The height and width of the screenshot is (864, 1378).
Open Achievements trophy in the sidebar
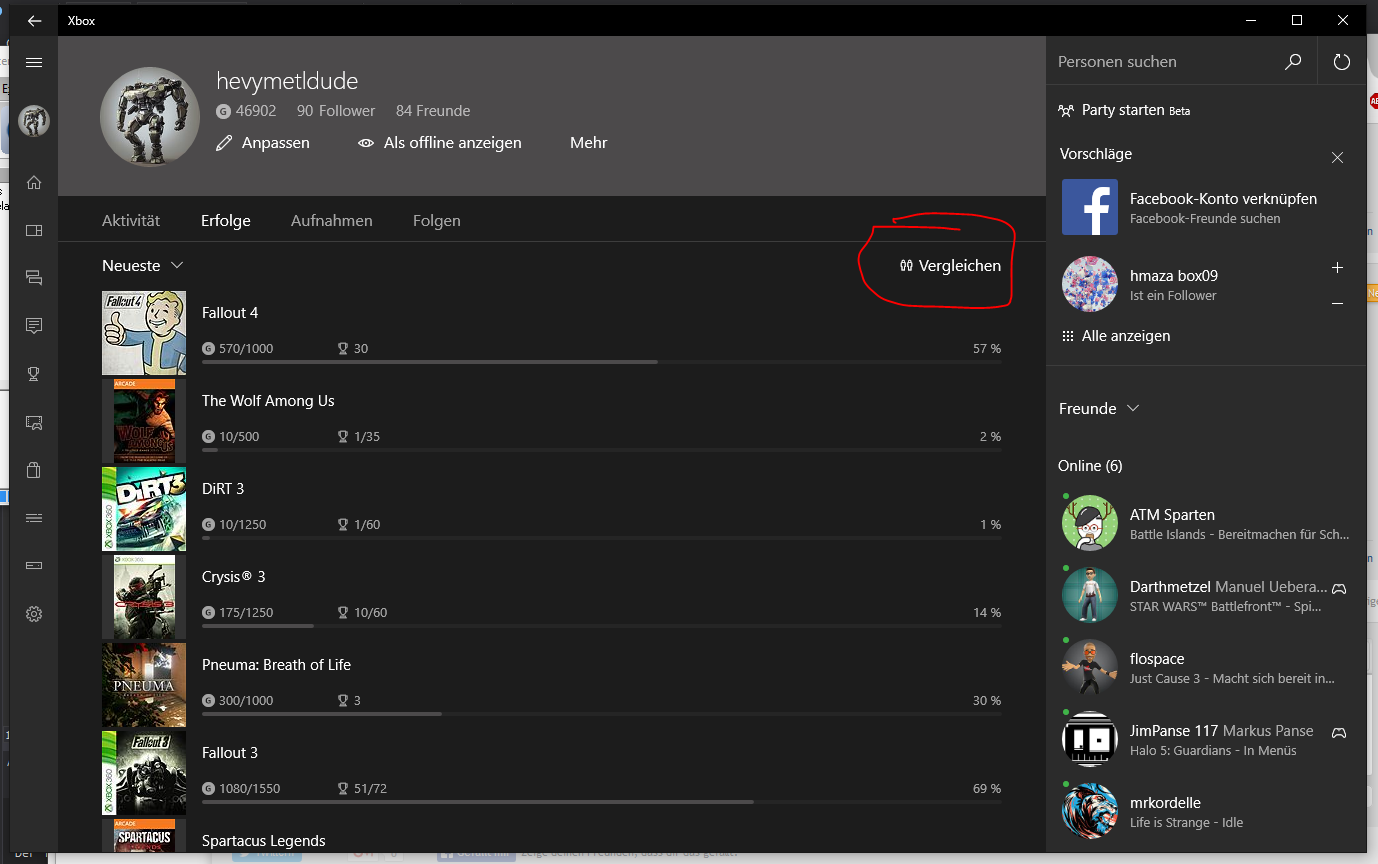[x=34, y=374]
